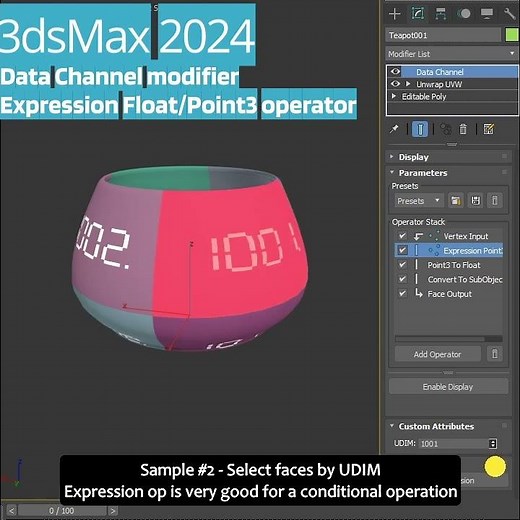
Task: Go to previous frame arrow on timeline
Action: tap(12, 511)
